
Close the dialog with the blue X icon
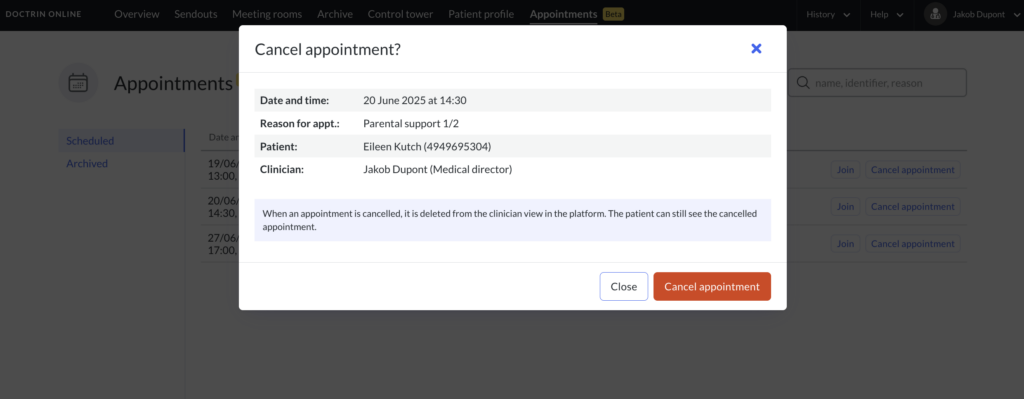coord(756,48)
